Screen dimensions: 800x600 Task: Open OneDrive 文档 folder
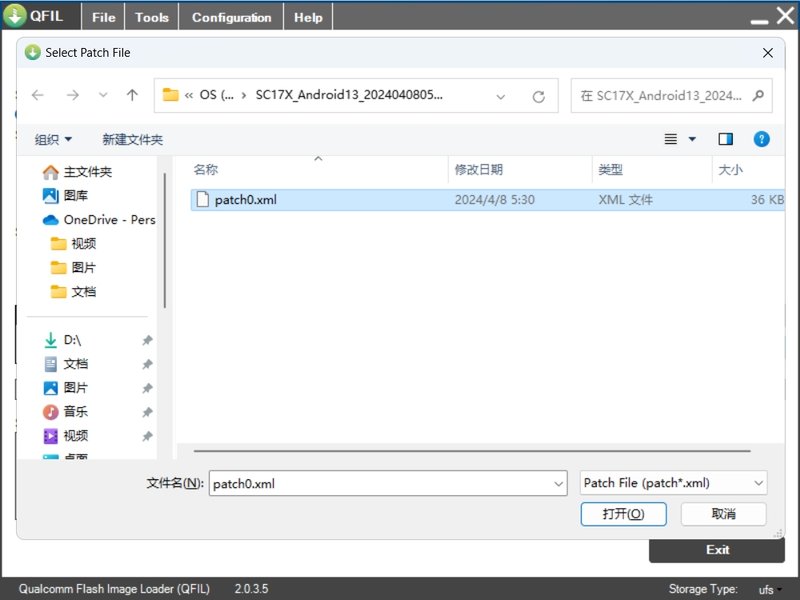[73, 291]
